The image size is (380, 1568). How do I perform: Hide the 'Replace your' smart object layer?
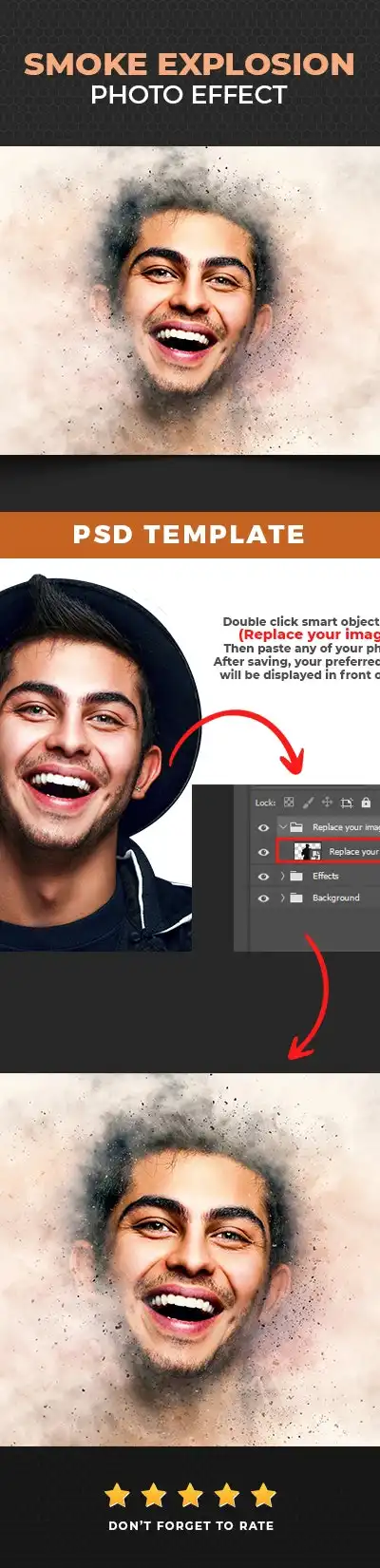click(x=263, y=852)
